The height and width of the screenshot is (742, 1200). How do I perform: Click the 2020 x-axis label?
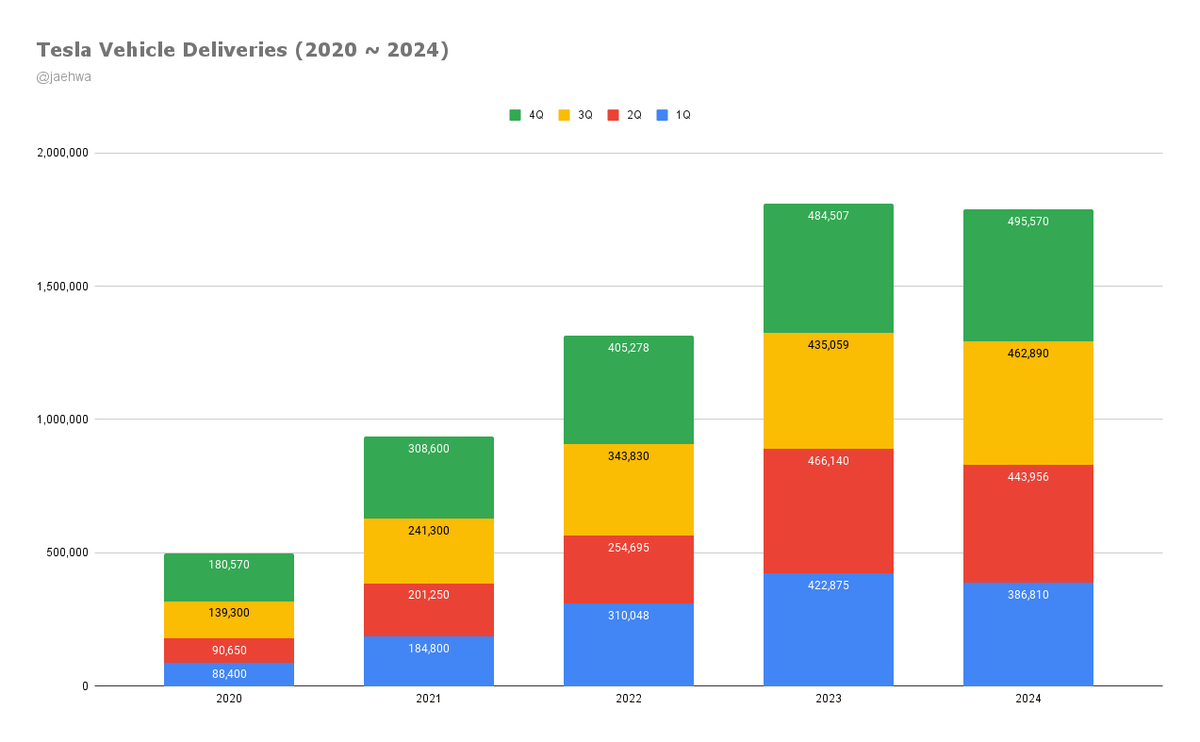[229, 700]
